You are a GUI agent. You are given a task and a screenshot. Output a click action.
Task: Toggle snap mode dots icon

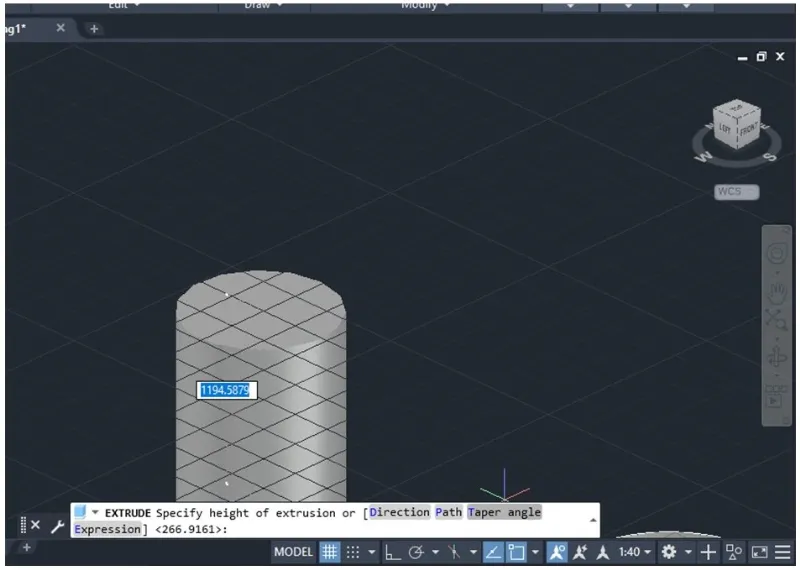[354, 552]
